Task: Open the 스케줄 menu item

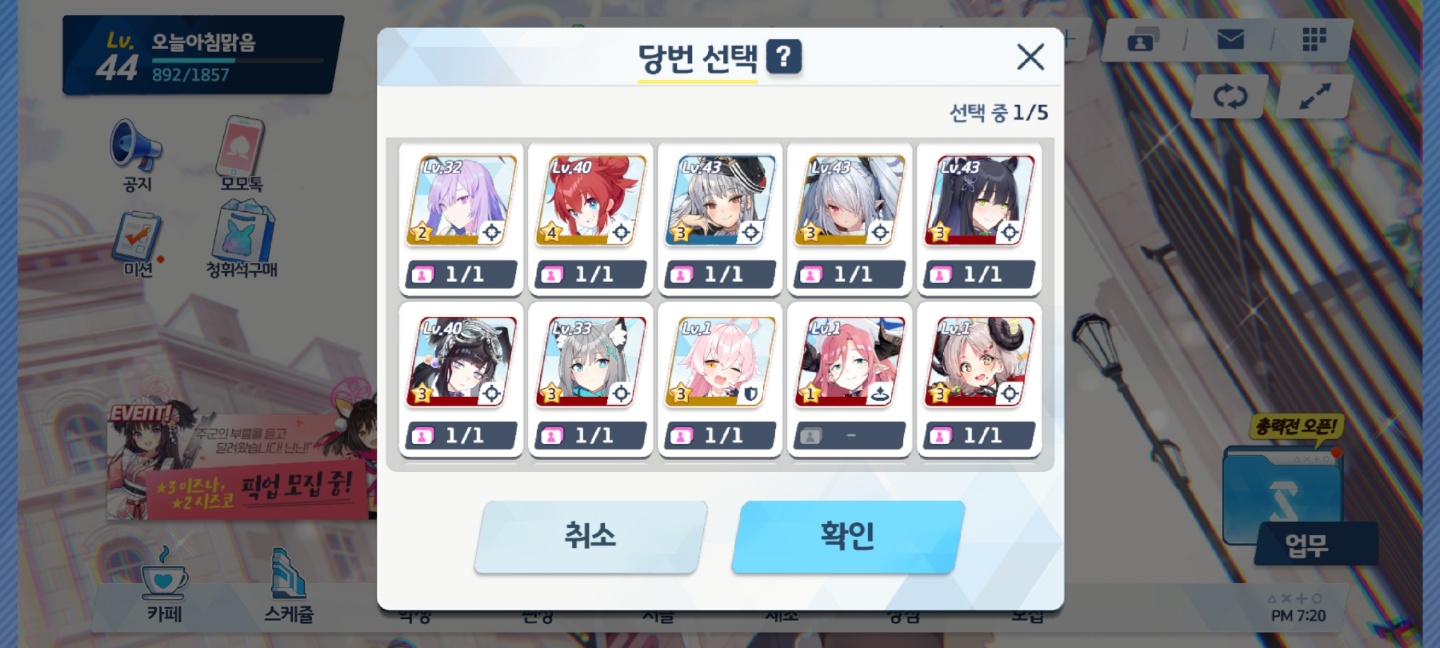Action: pos(289,587)
